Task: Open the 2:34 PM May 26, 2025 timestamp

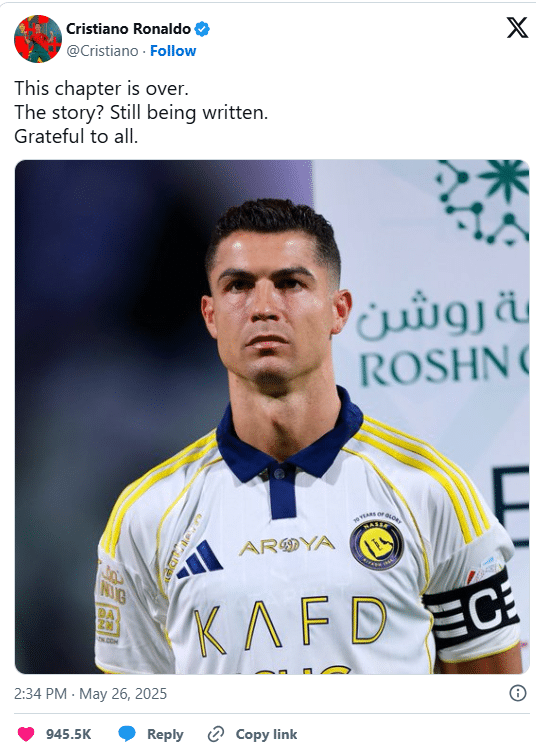Action: (x=91, y=694)
